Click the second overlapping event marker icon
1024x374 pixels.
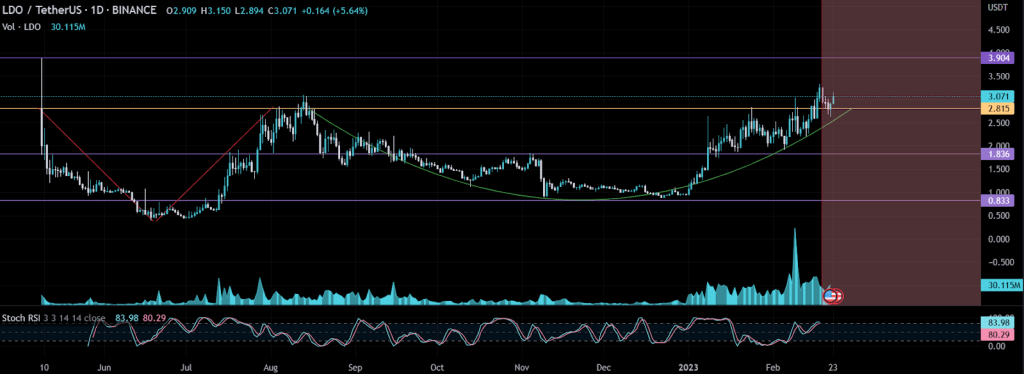coord(839,296)
